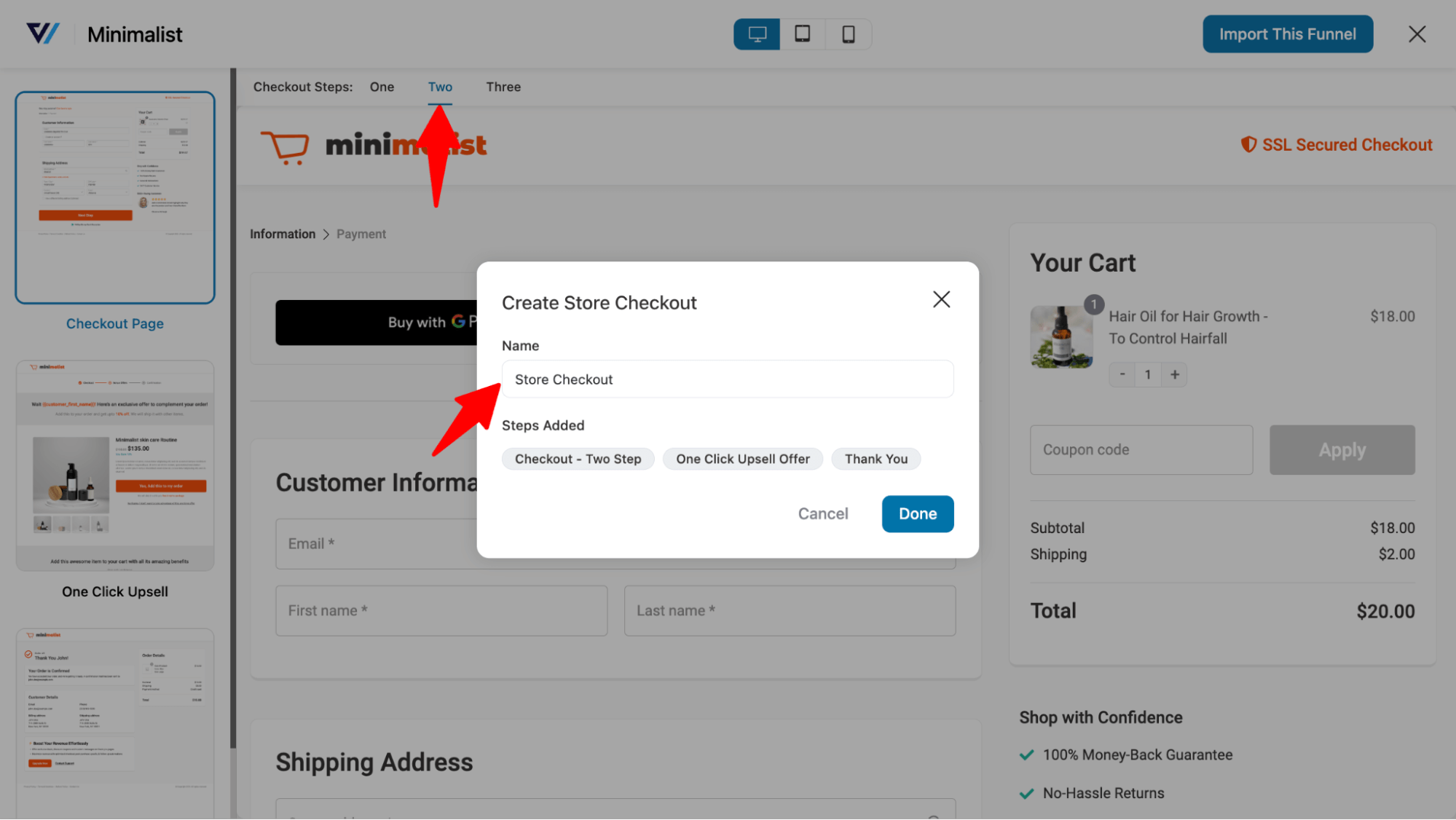This screenshot has width=1456, height=820.
Task: Close the Create Store Checkout dialog
Action: coord(941,299)
